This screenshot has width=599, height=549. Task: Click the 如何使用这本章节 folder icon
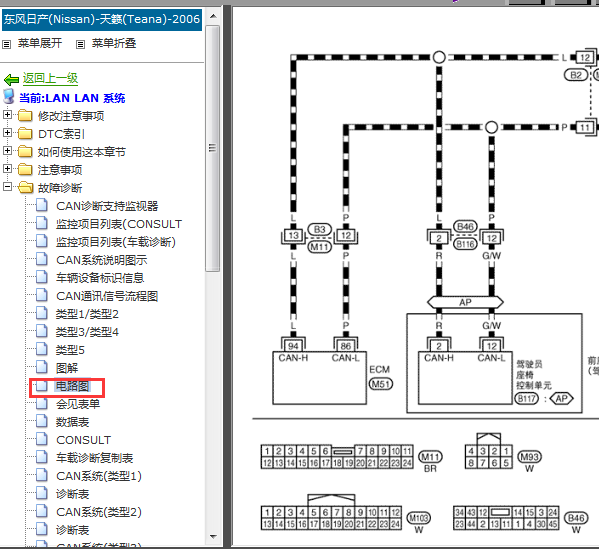25,151
